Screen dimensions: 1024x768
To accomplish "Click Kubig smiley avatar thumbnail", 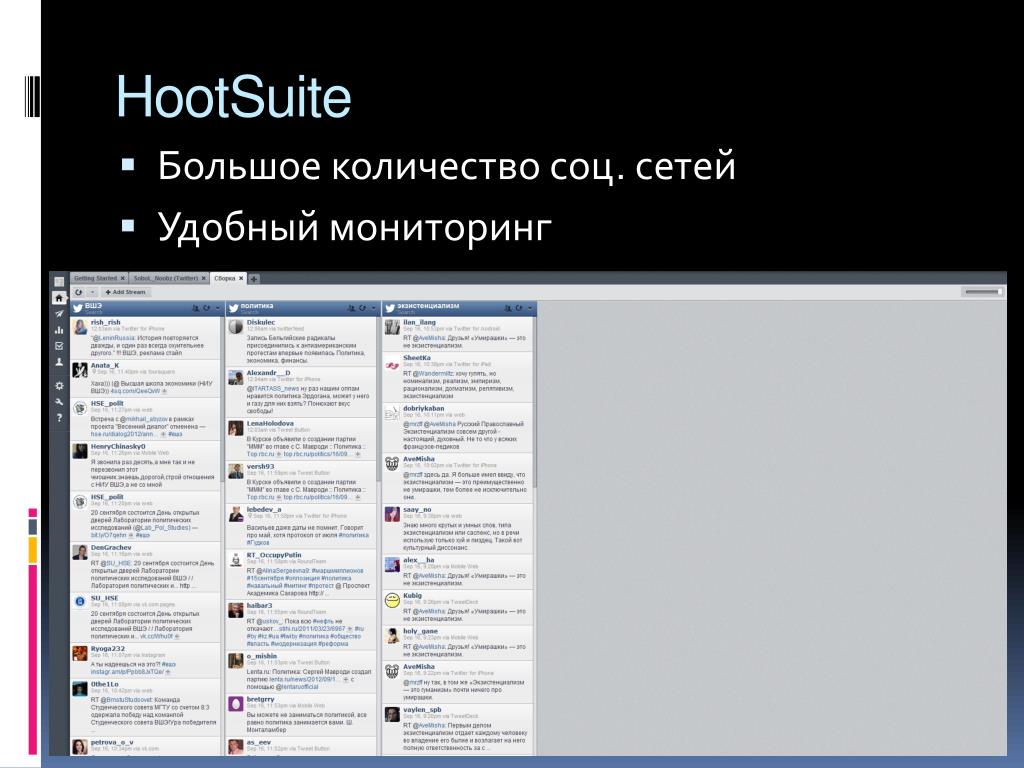I will click(392, 601).
